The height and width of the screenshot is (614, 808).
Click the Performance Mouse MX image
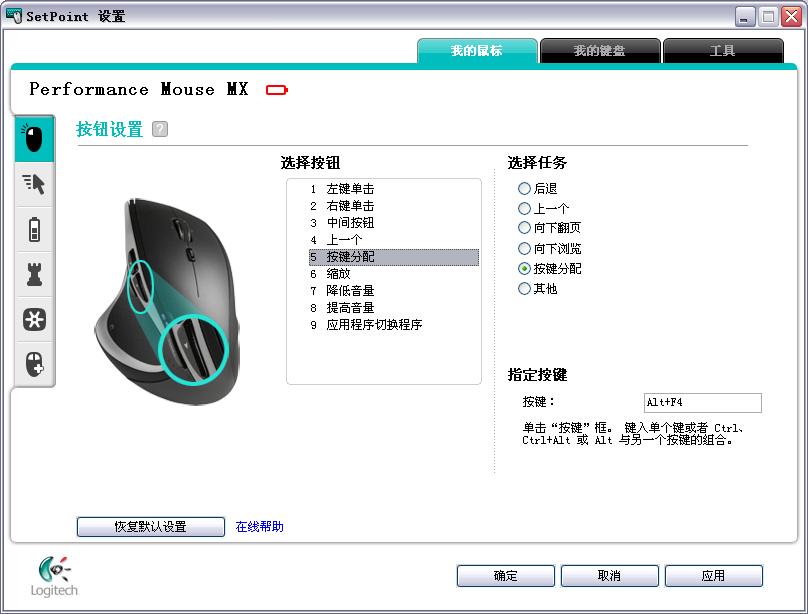click(167, 301)
